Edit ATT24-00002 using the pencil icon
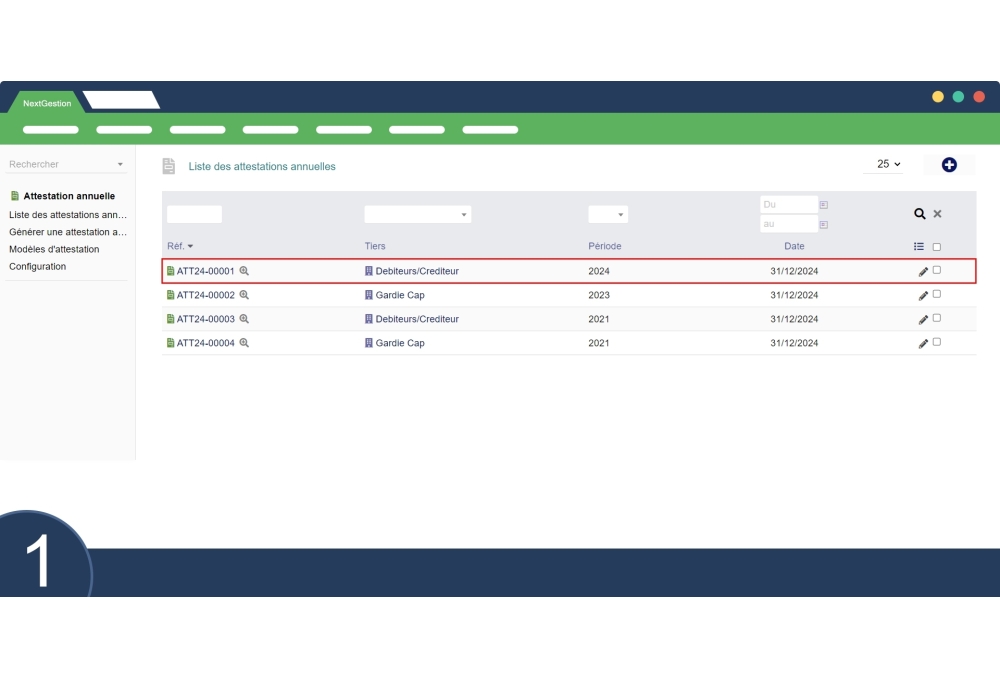The height and width of the screenshot is (679, 1000). click(923, 296)
